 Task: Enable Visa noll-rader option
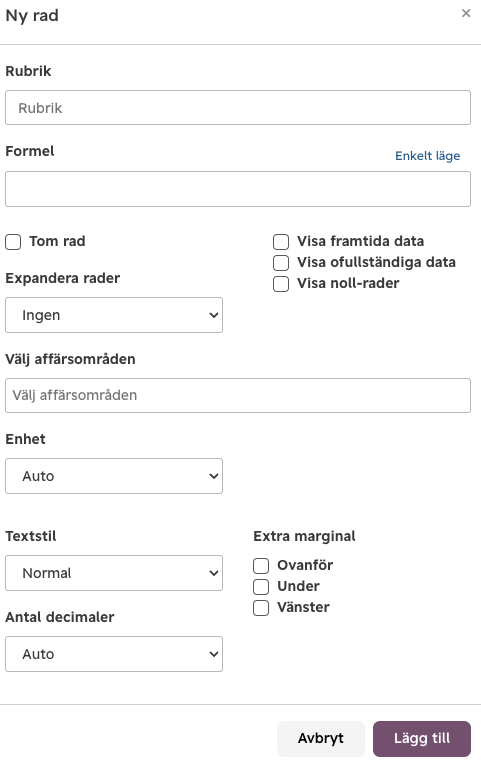click(x=281, y=284)
